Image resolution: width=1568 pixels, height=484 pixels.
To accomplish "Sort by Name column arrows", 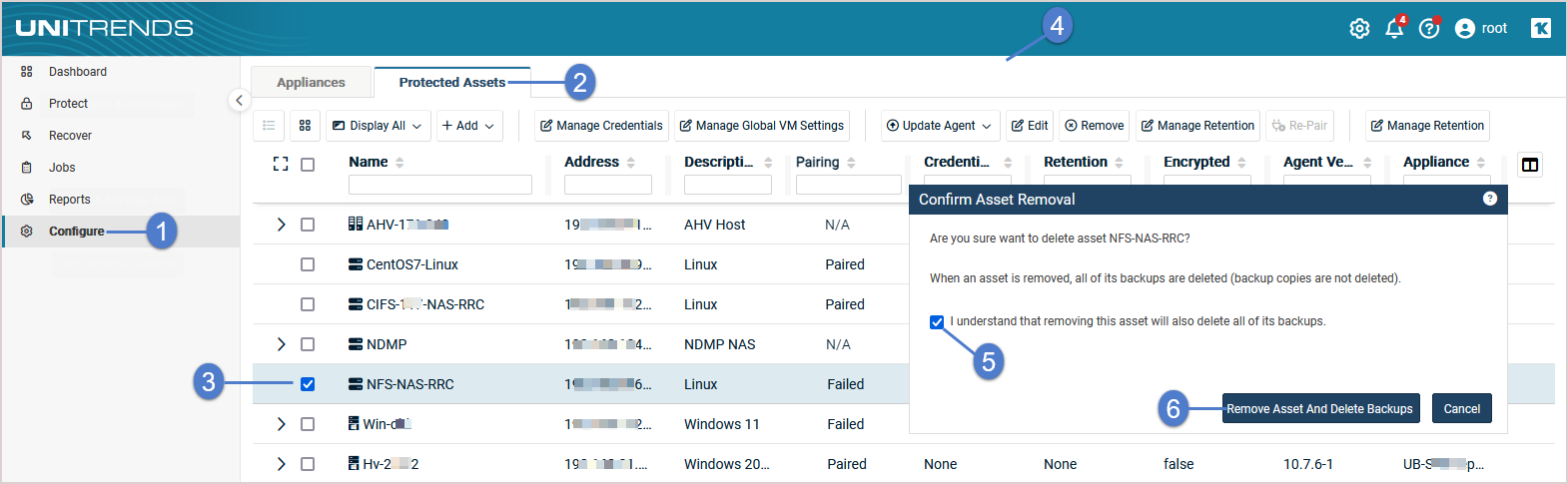I will pyautogui.click(x=399, y=163).
